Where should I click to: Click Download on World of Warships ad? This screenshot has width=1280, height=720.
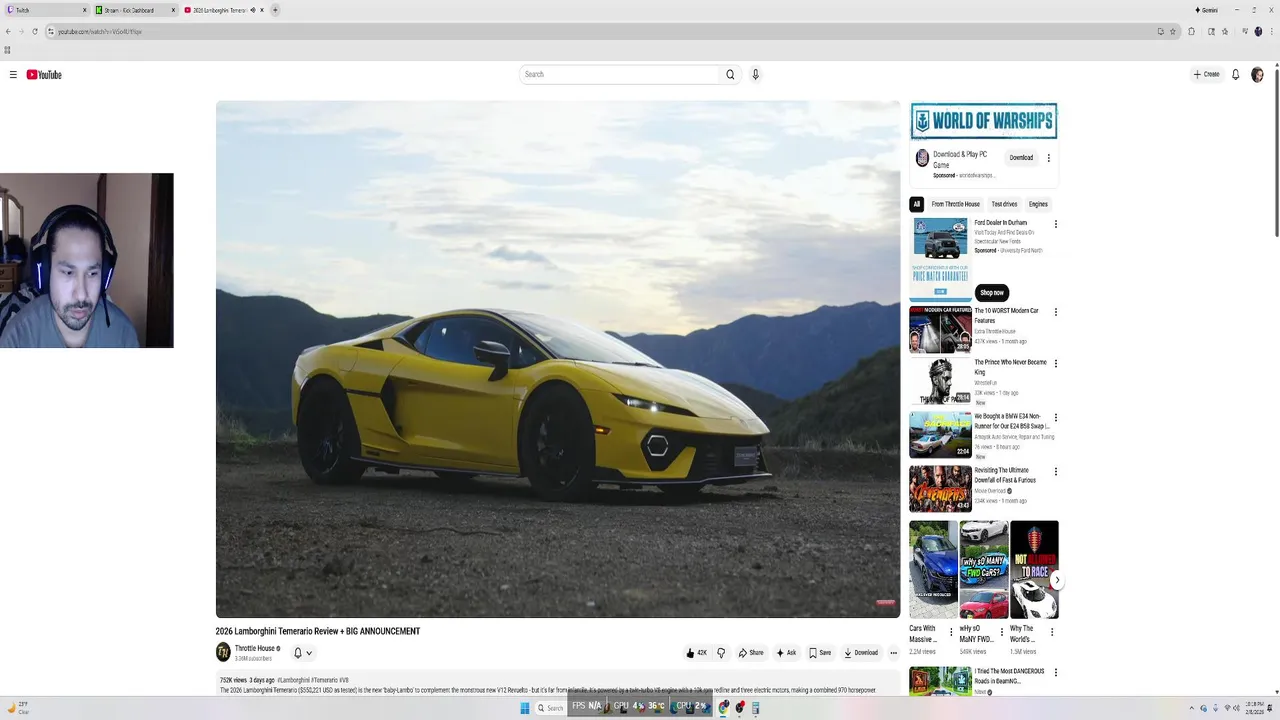1021,158
